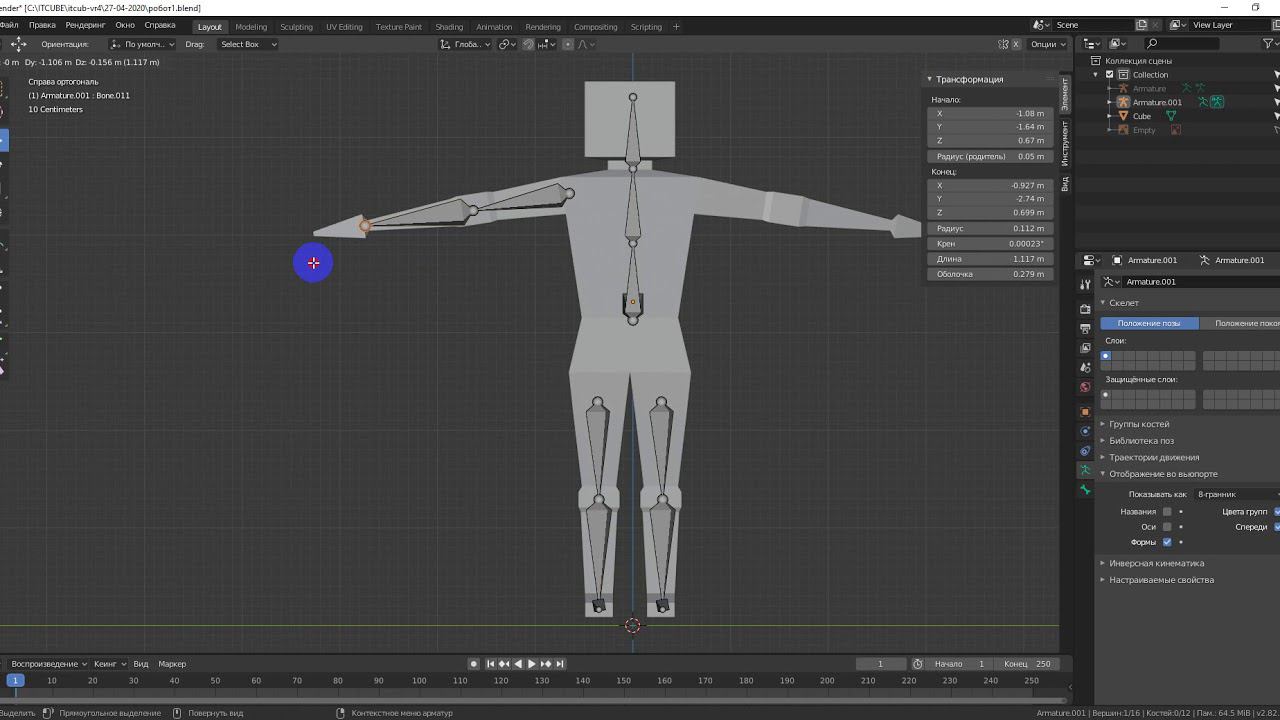
Task: Open the Active Tool settings tab icon
Action: (1085, 285)
